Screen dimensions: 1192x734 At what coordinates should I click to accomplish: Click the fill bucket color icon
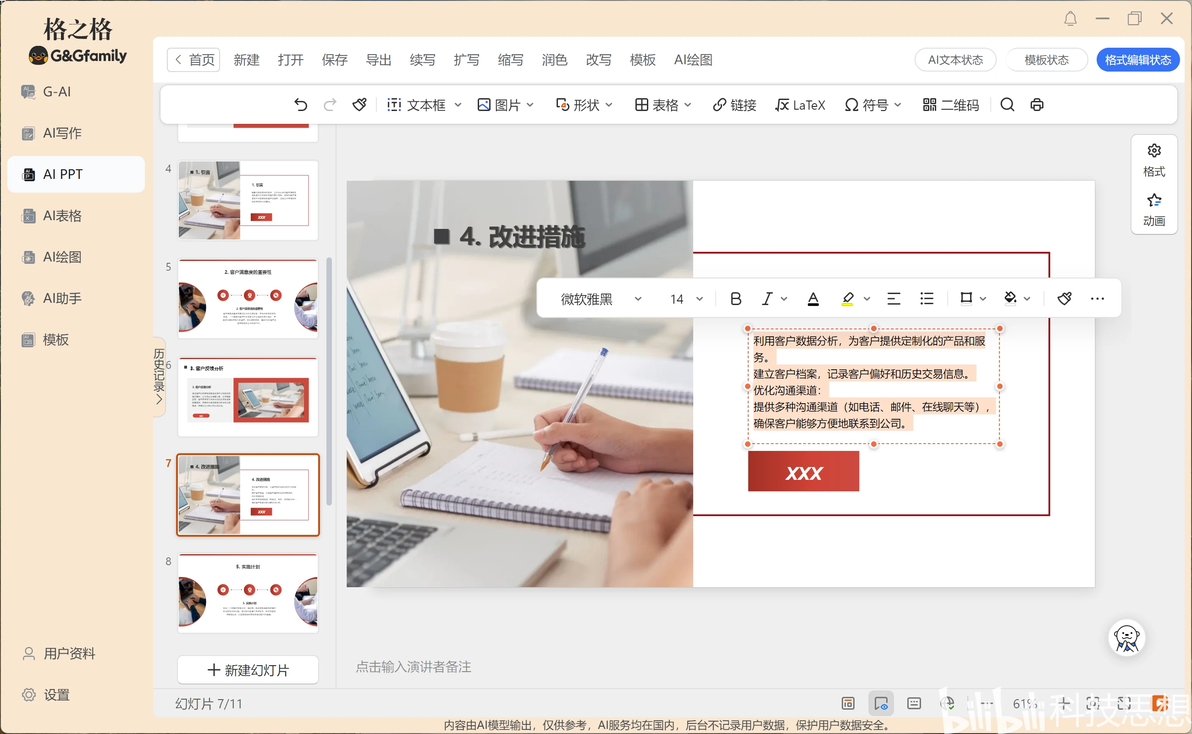click(x=1010, y=299)
